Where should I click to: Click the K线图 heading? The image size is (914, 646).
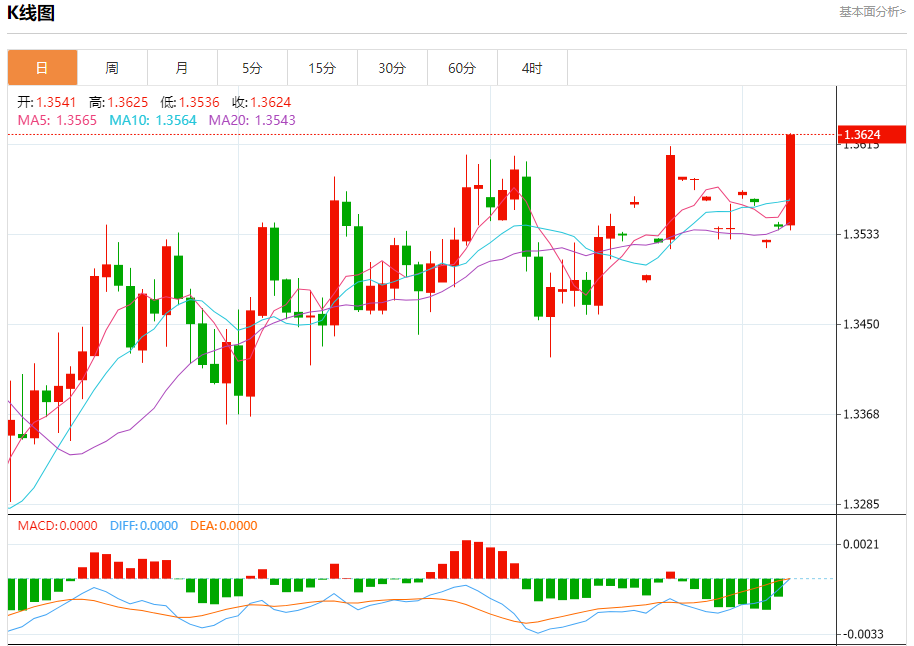[x=31, y=13]
